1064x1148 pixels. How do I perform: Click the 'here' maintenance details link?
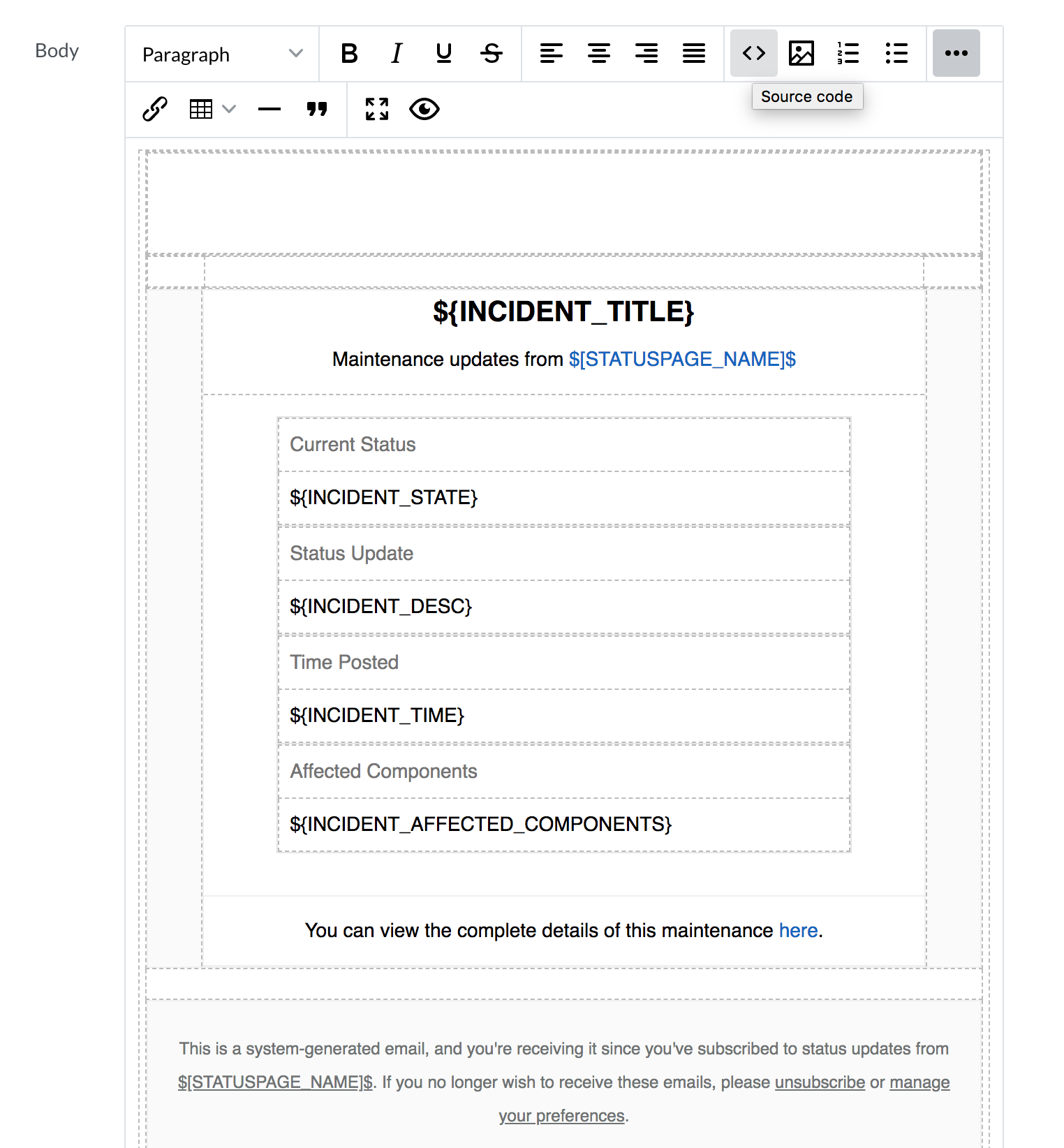click(798, 930)
